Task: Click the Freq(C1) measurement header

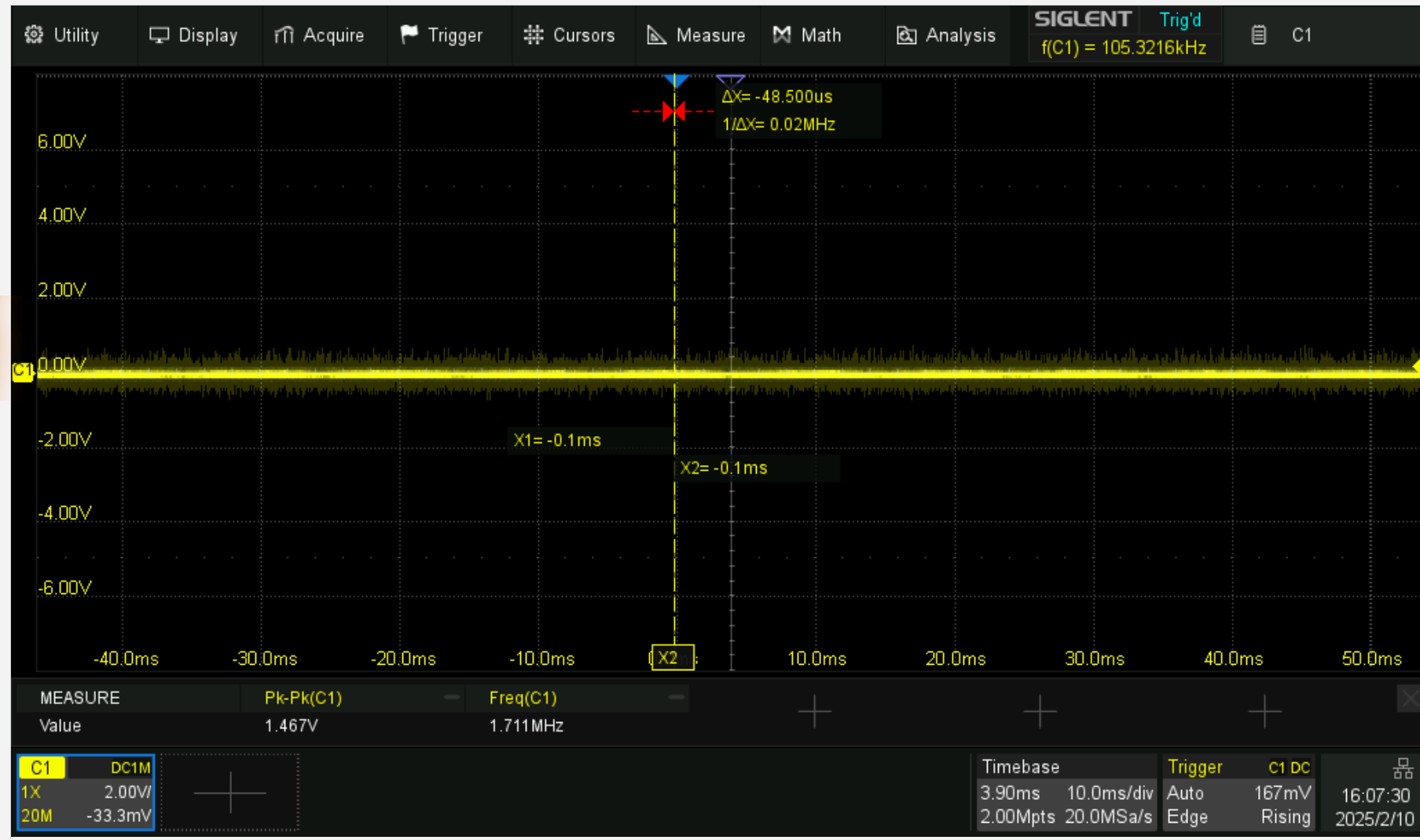Action: 523,698
